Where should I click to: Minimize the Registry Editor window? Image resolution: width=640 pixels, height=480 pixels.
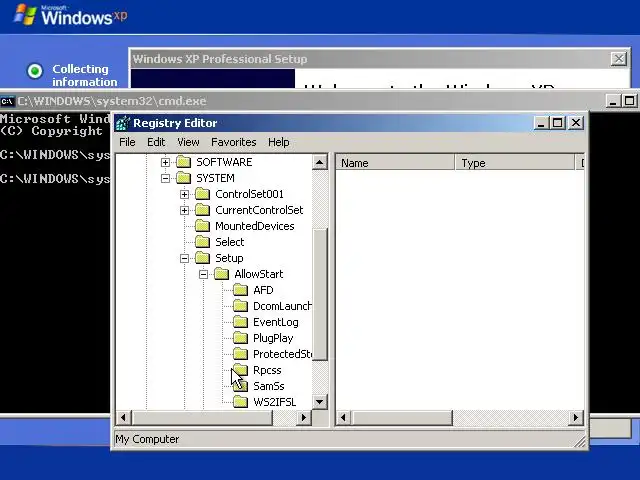(541, 123)
